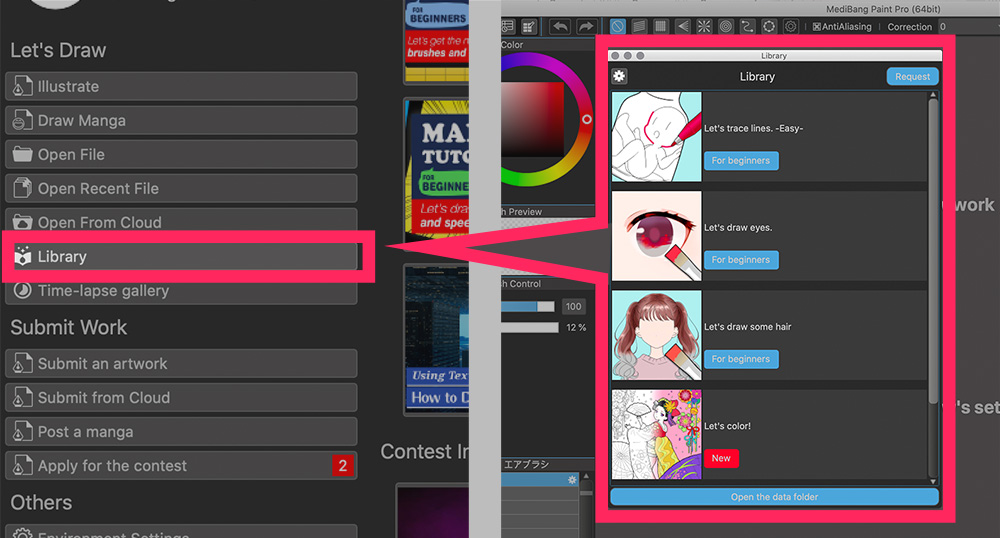Select Open Recent File entry
1000x538 pixels.
[x=181, y=189]
